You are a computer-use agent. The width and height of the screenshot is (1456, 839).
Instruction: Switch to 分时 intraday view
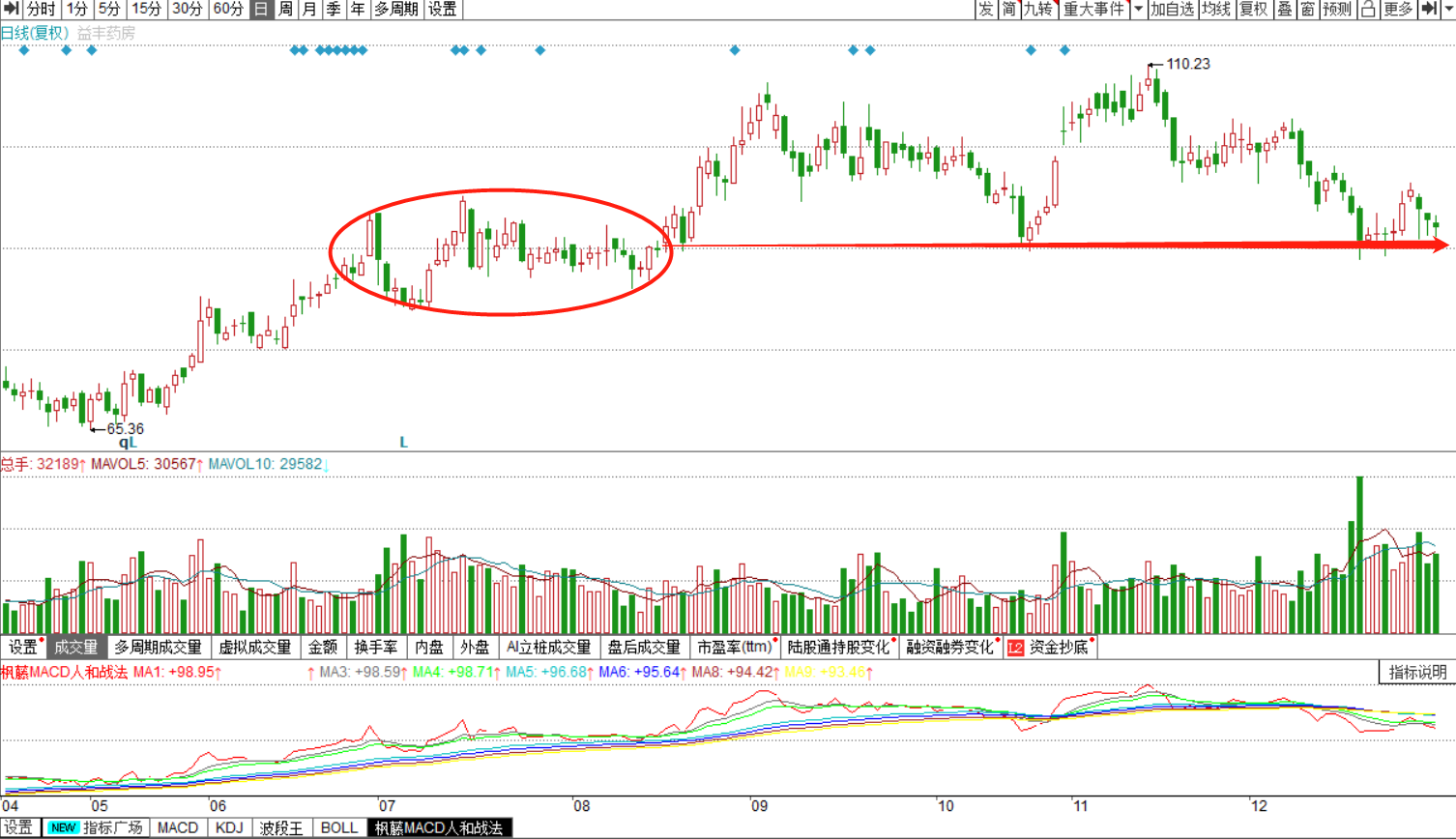pos(42,9)
